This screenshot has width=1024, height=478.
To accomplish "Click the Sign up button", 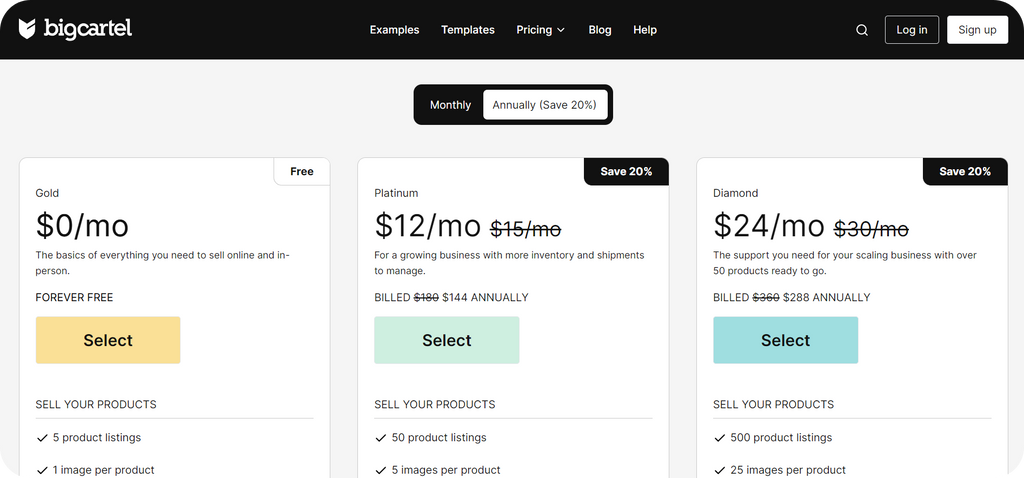I will 977,30.
